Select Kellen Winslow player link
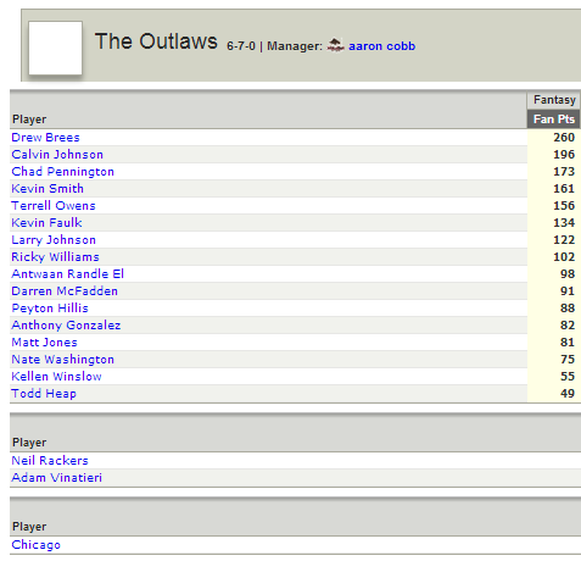This screenshot has height=561, width=581. (x=56, y=376)
